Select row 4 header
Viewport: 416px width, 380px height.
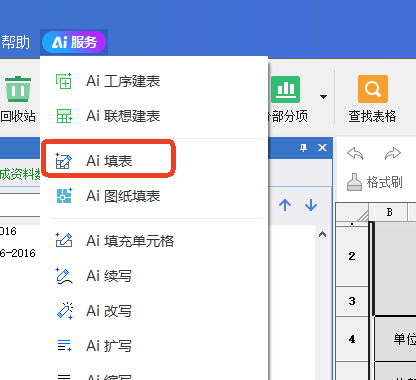tap(352, 339)
